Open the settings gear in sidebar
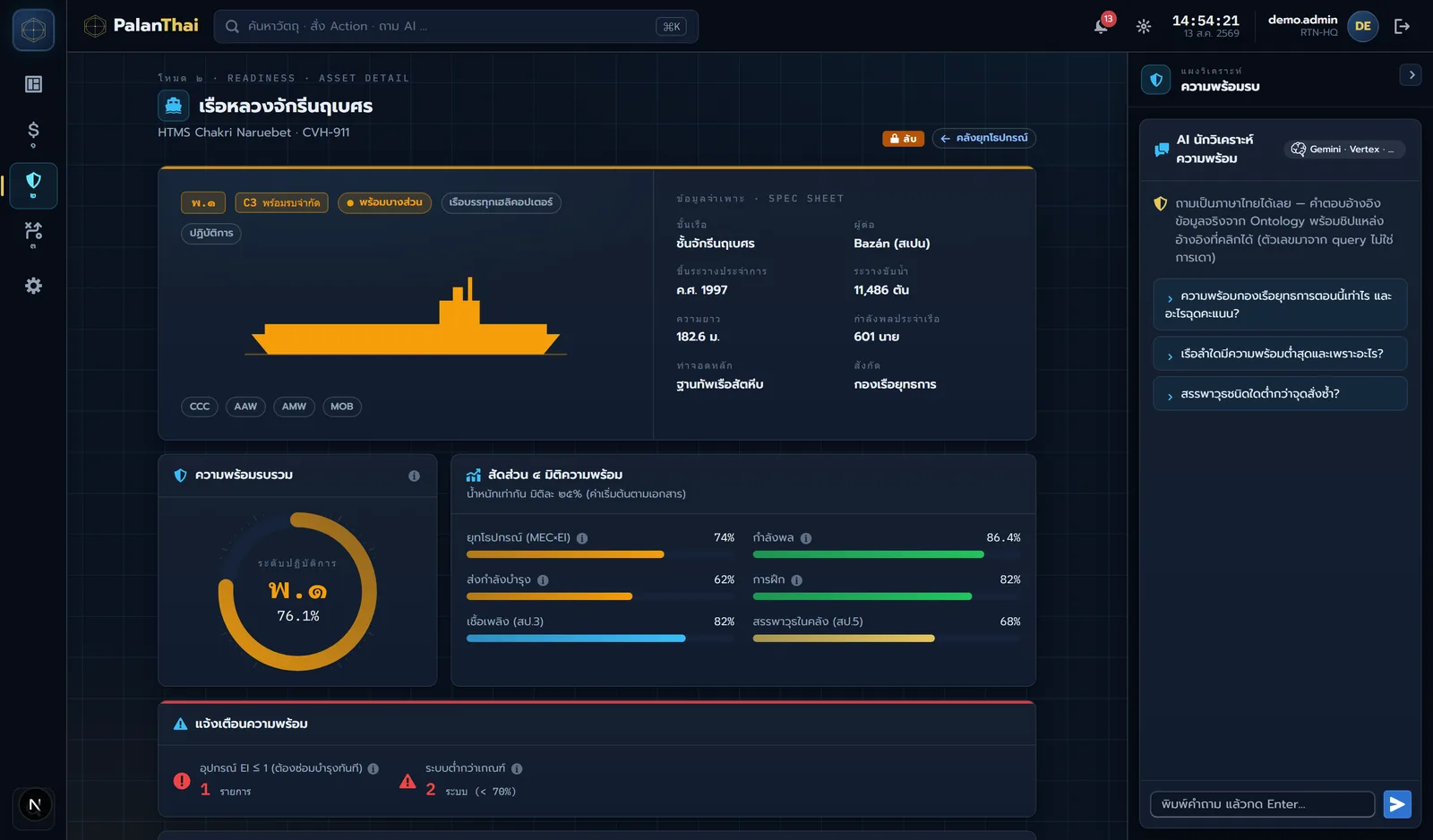 pos(33,286)
